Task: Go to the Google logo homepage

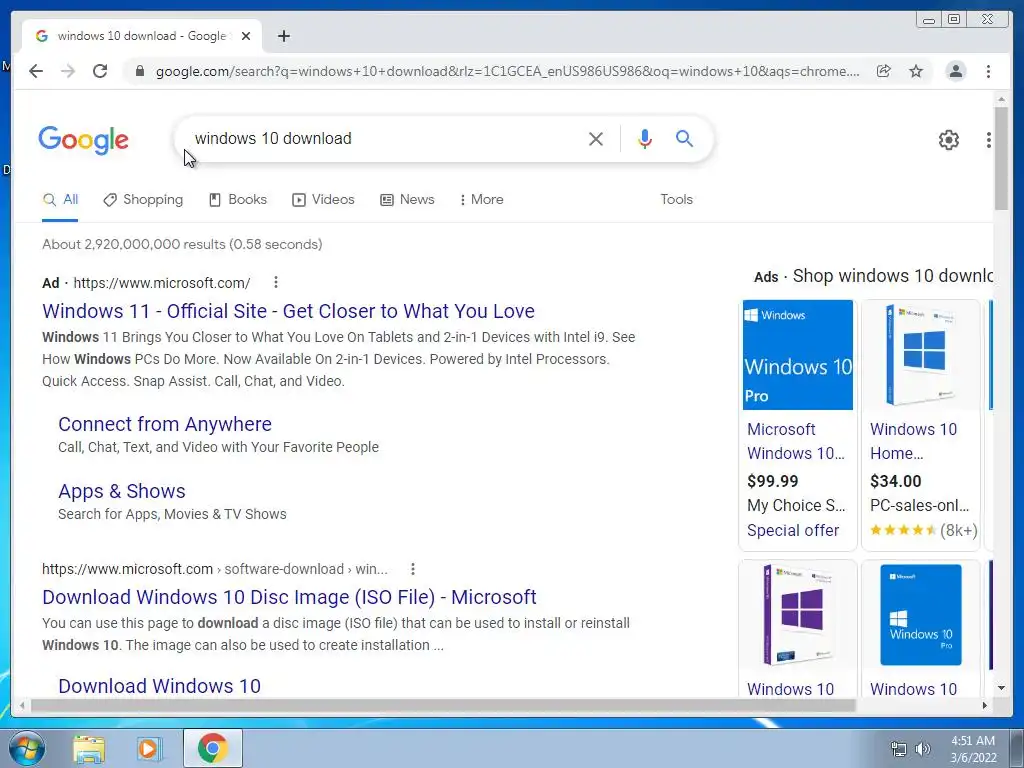Action: click(x=84, y=140)
